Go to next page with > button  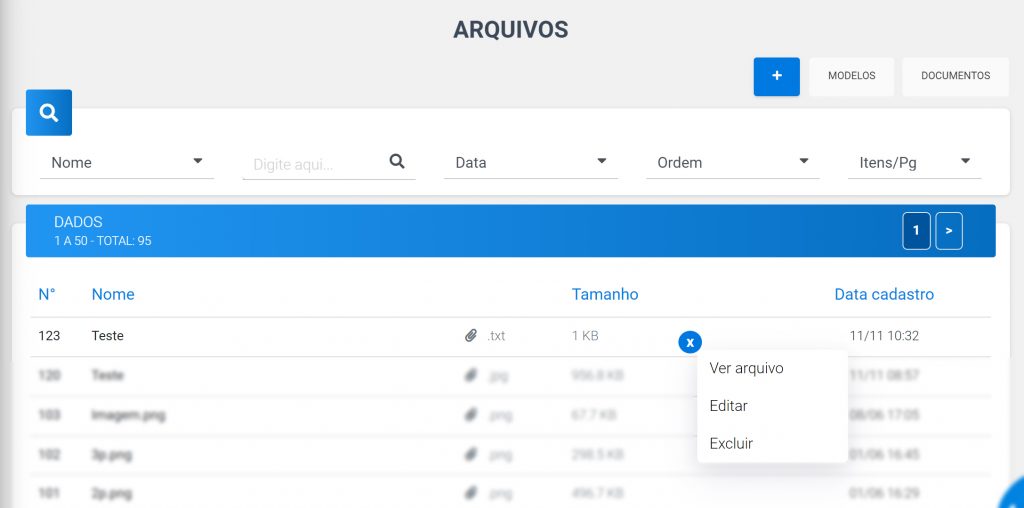coord(949,230)
